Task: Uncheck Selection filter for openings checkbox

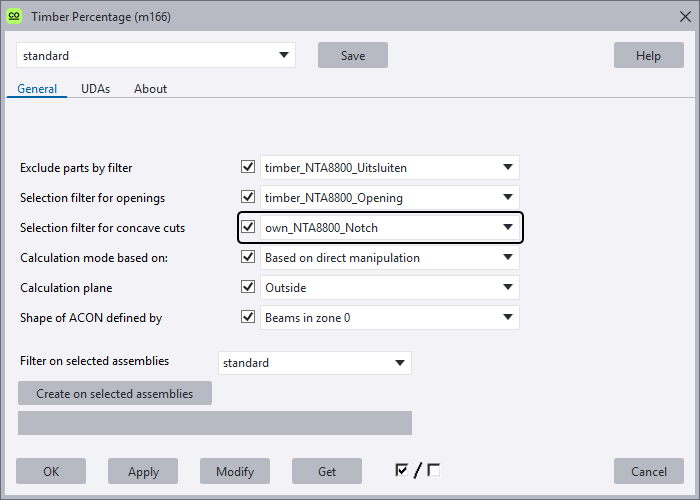Action: coord(248,198)
